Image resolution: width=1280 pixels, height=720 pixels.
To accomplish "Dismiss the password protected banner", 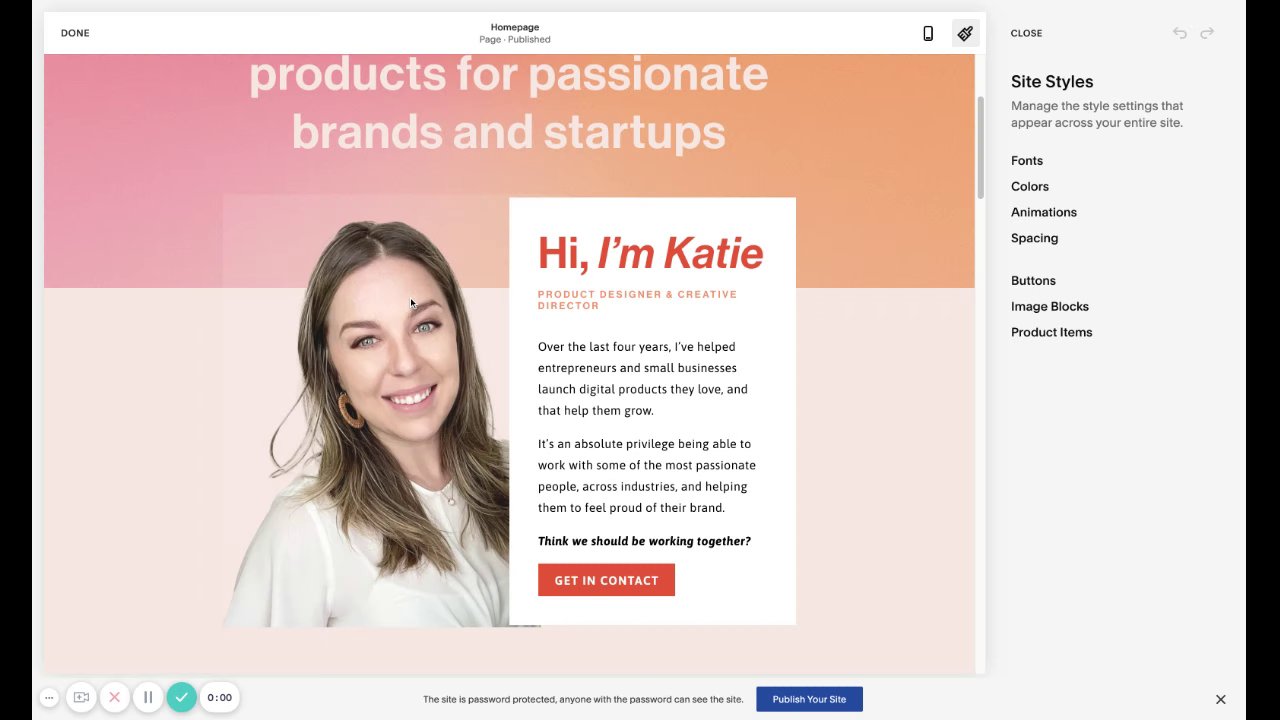I will pos(1220,699).
